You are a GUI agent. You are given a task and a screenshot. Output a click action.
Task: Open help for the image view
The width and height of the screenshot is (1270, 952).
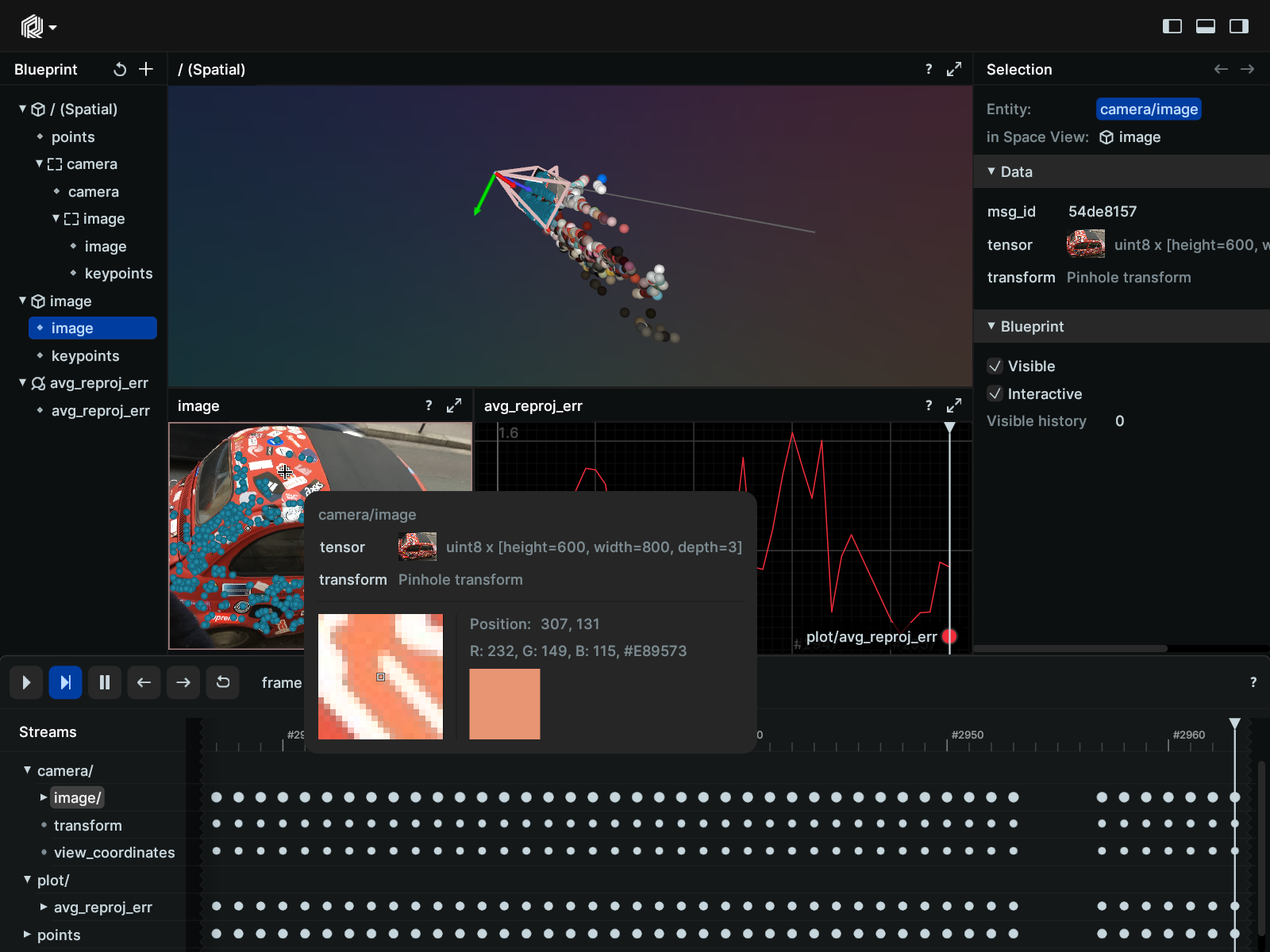tap(429, 405)
